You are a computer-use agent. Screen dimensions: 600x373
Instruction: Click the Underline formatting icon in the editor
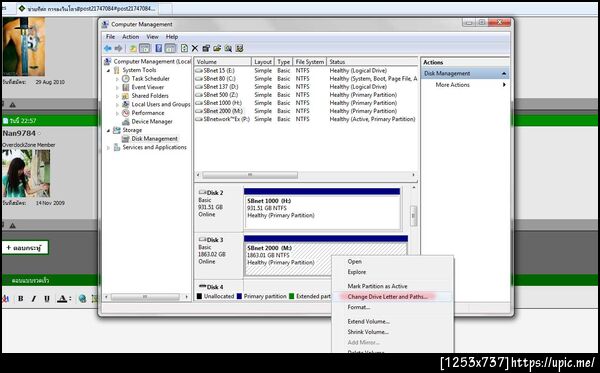(x=47, y=299)
